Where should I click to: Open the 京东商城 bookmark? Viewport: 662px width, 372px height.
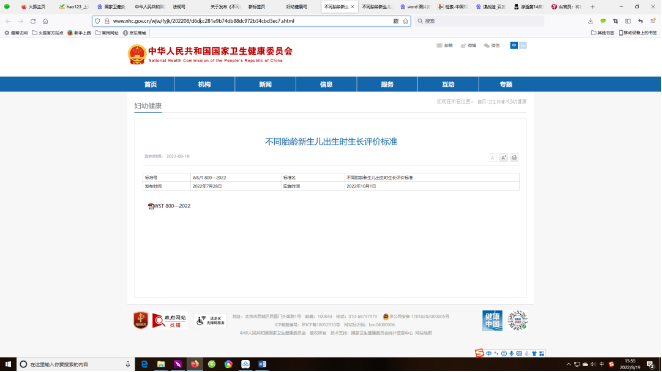click(135, 33)
